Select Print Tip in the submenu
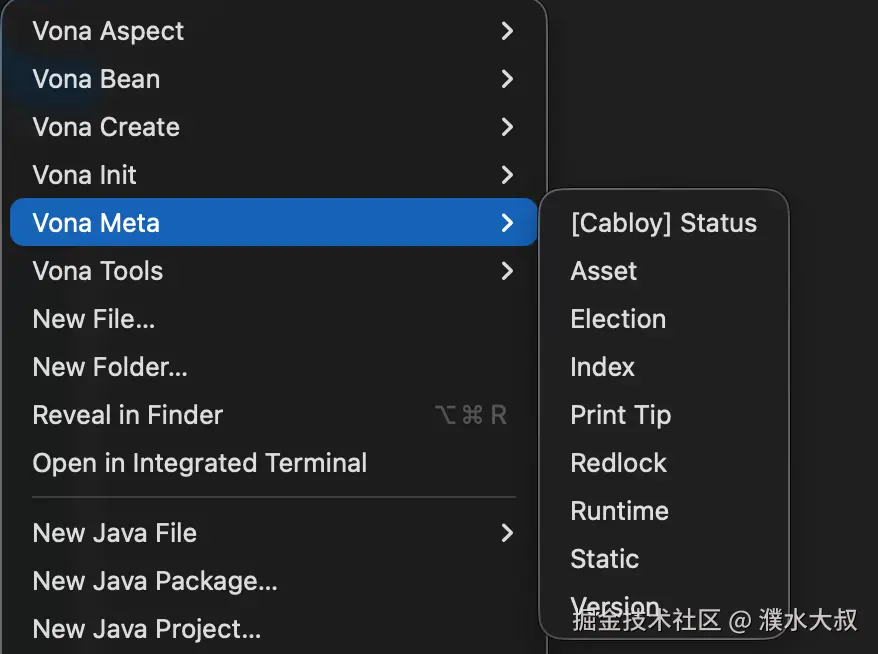Image resolution: width=878 pixels, height=654 pixels. (x=621, y=415)
